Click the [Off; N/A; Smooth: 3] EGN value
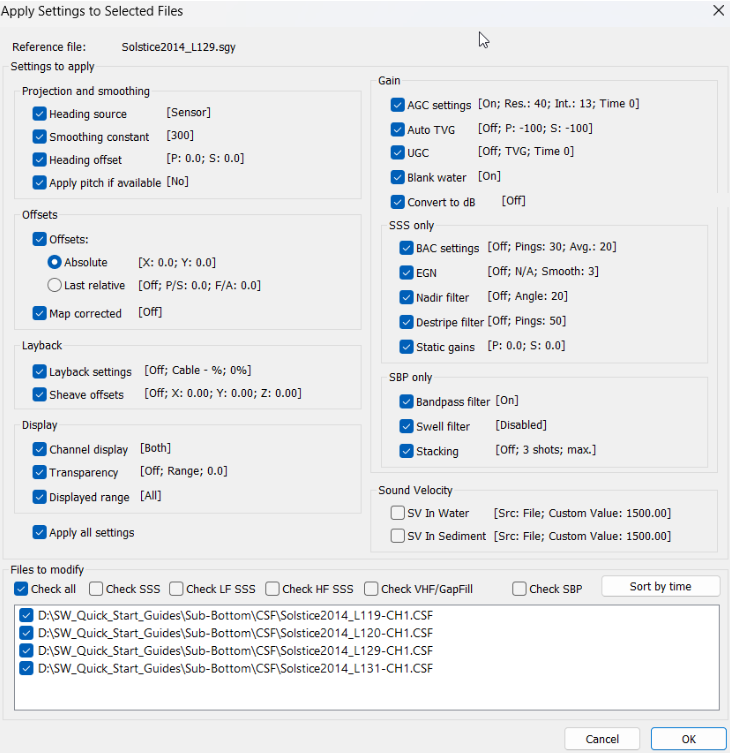This screenshot has height=753, width=730. click(543, 271)
